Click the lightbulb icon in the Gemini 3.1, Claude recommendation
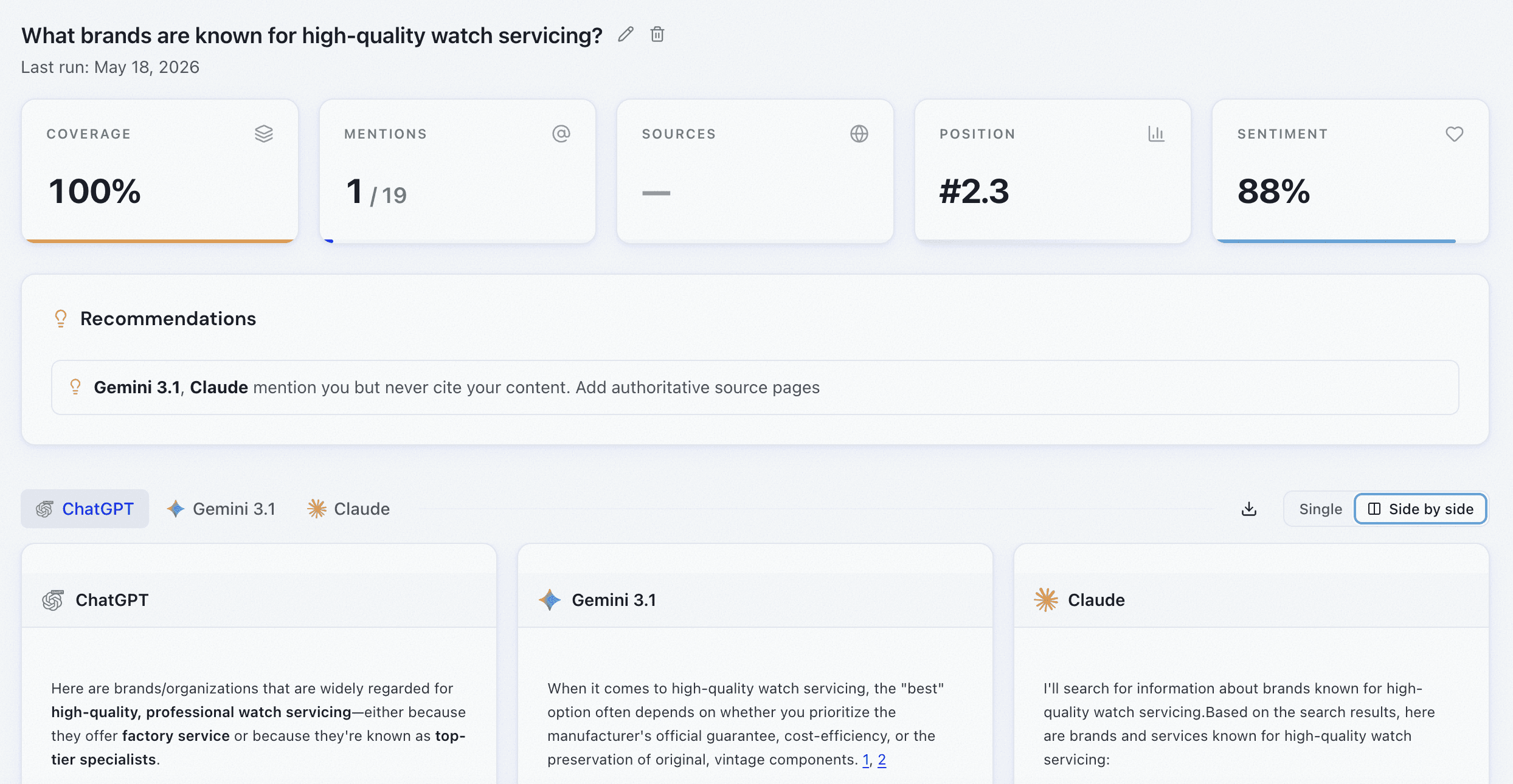Viewport: 1513px width, 784px height. [x=75, y=387]
